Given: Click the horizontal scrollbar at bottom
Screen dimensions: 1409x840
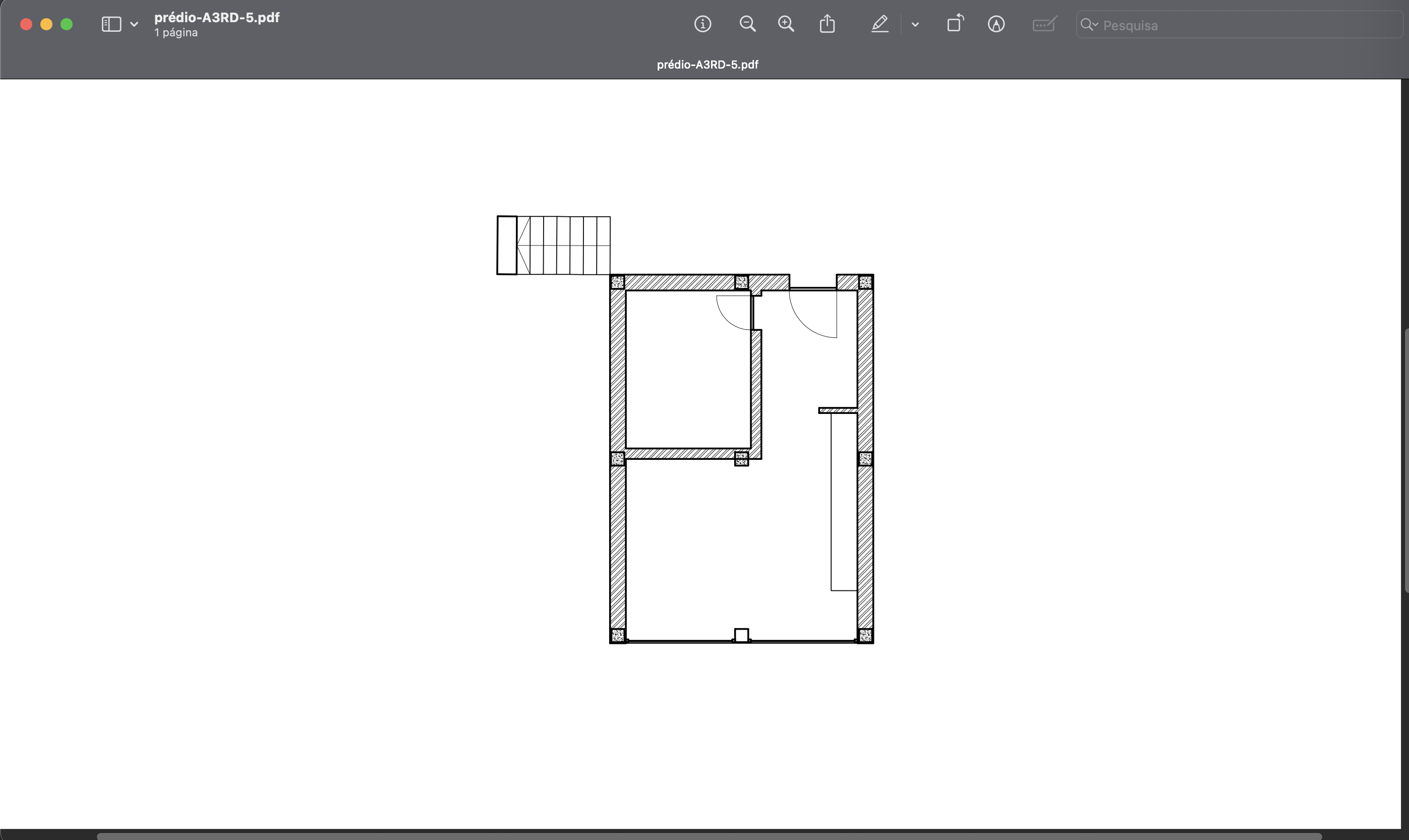Looking at the screenshot, I should point(708,836).
